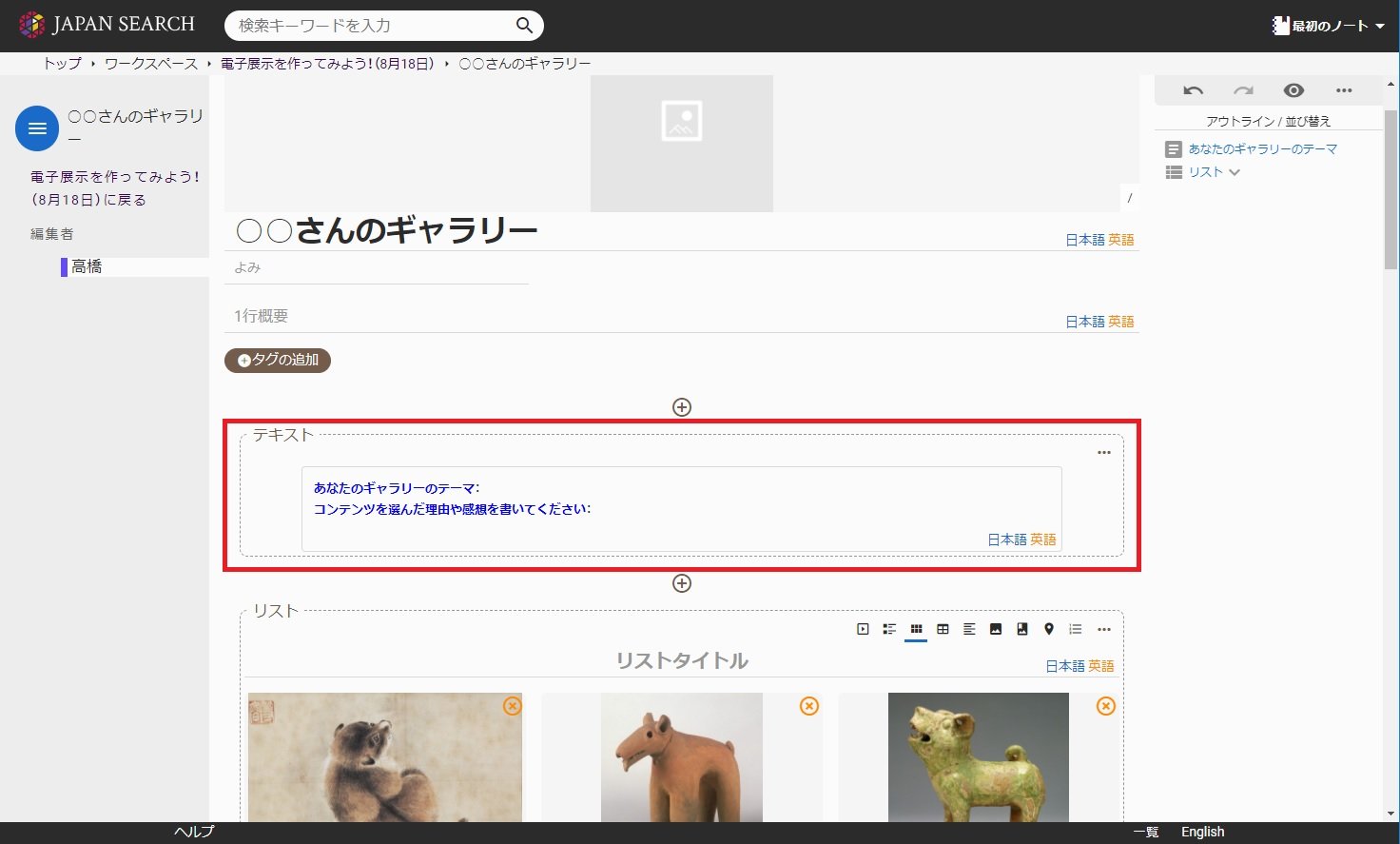Toggle 英語 language for the gallery title

pyautogui.click(x=1121, y=240)
